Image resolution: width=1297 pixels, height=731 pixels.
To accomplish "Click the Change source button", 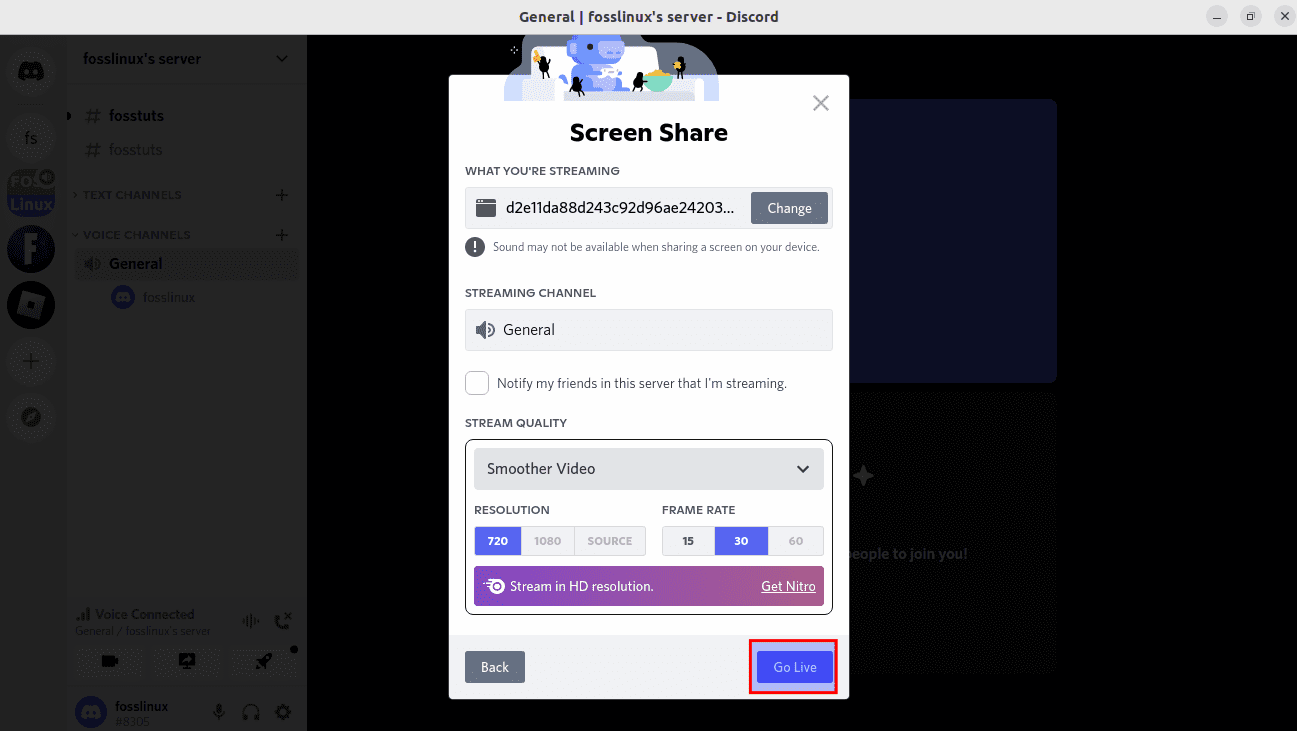I will (x=790, y=208).
